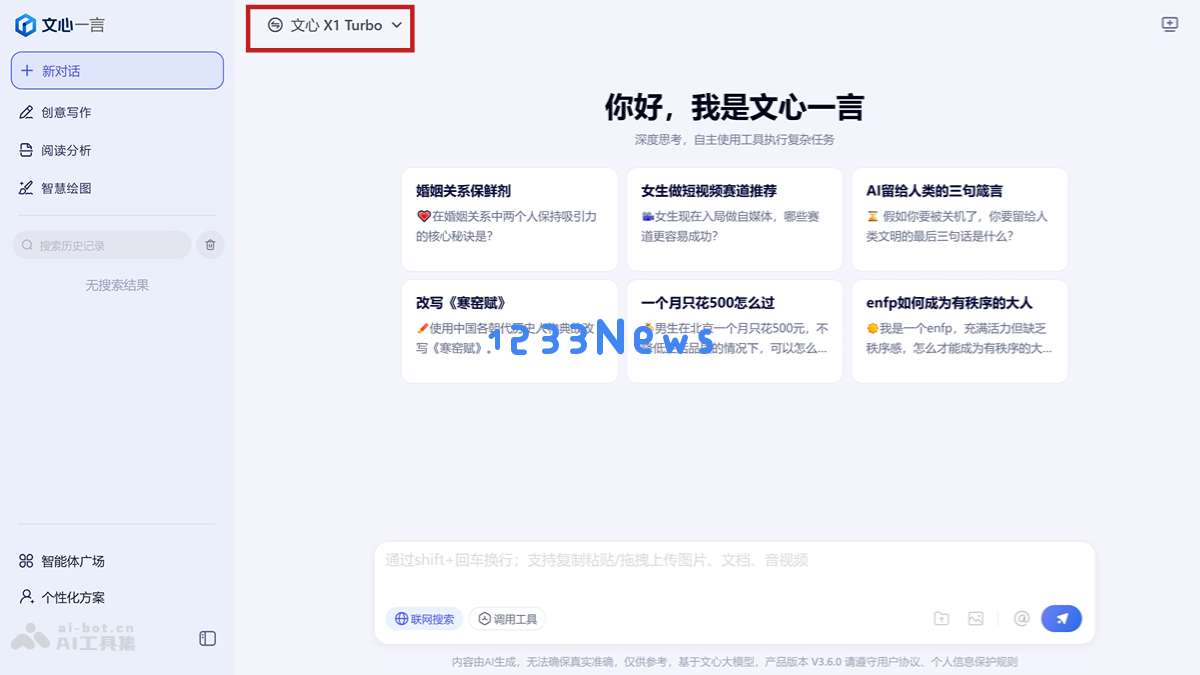Click the screen icon at top right
Screen dimensions: 1200x675
click(x=1170, y=25)
